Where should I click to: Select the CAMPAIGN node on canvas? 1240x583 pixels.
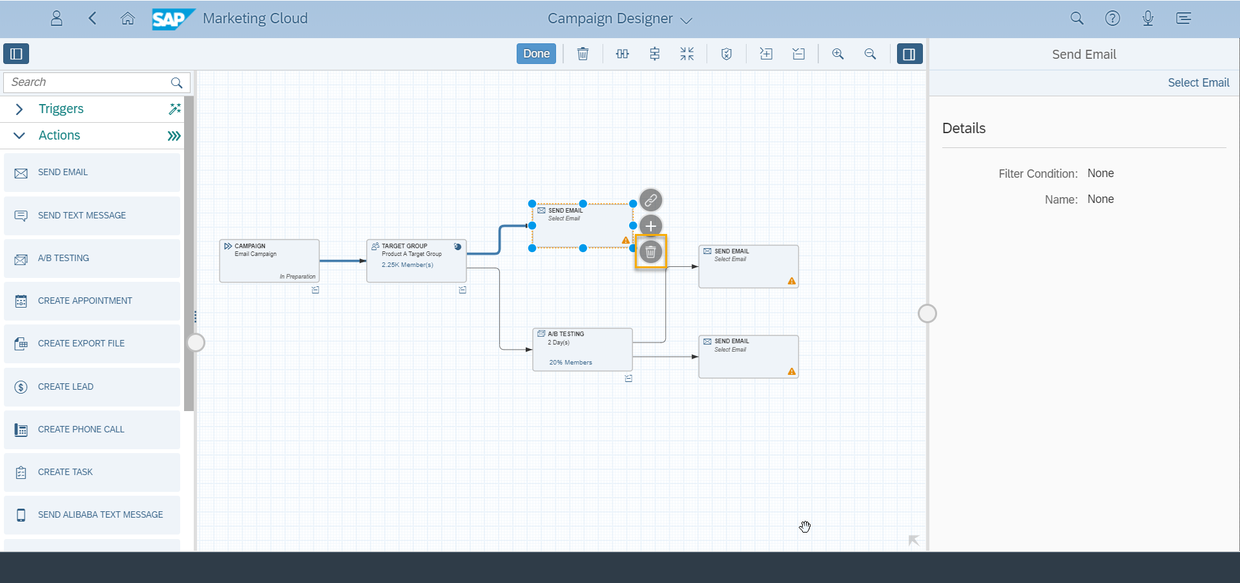coord(269,261)
